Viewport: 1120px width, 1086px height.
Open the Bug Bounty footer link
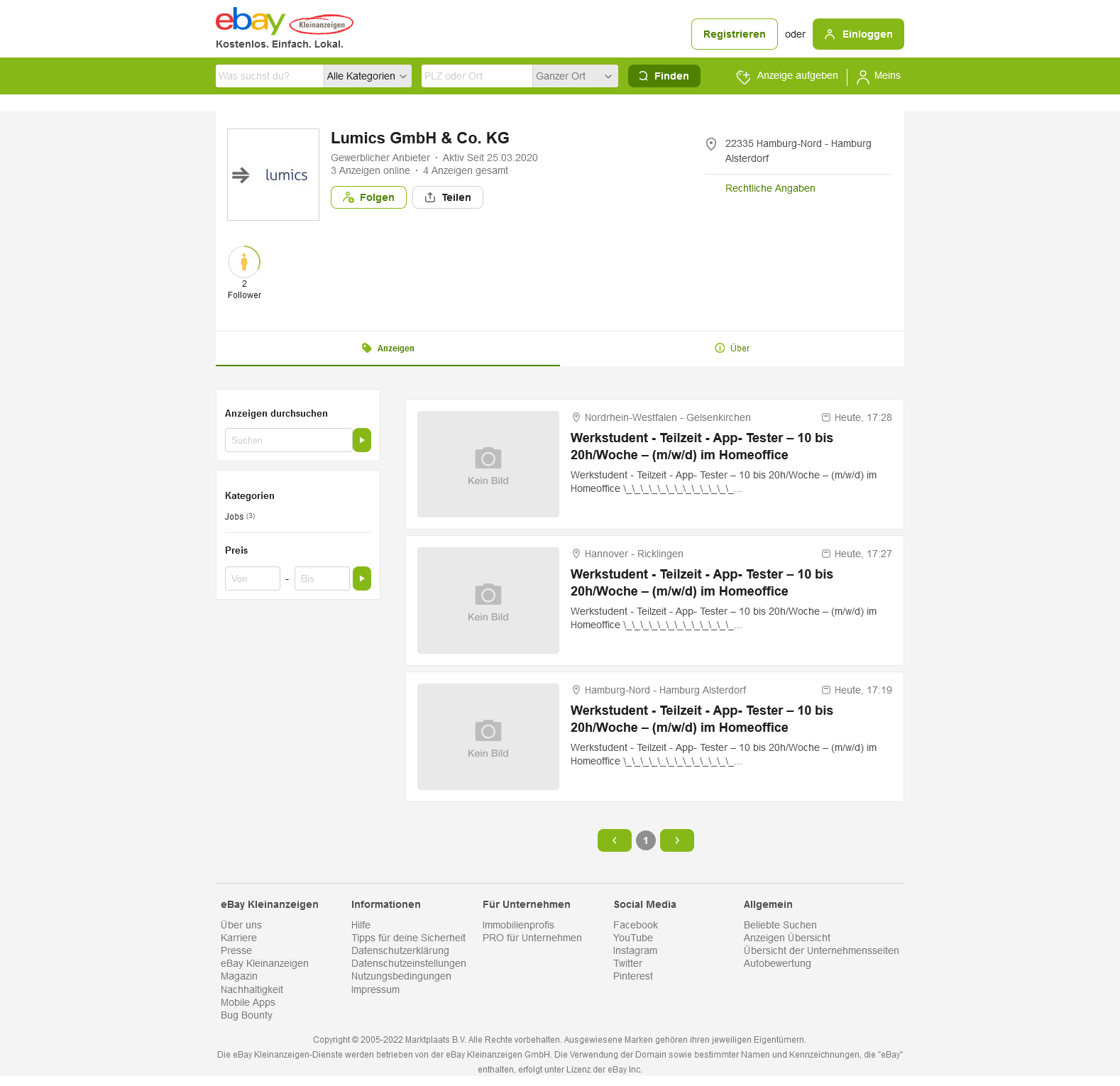[246, 1015]
